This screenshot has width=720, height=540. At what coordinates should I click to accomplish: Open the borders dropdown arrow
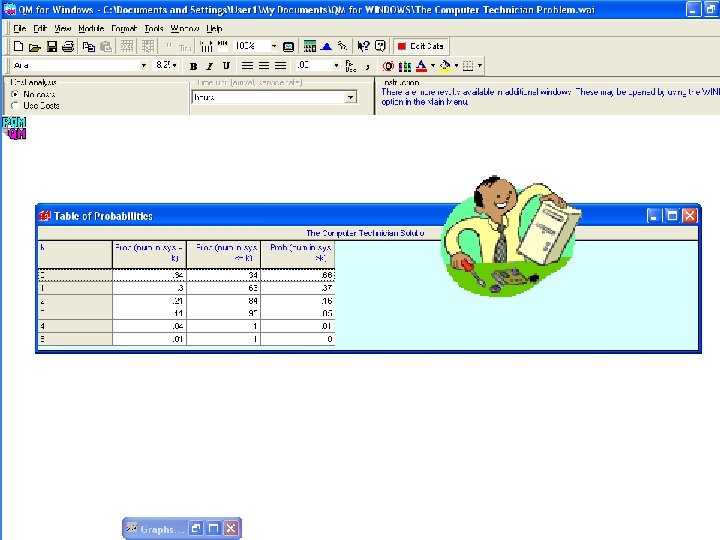pos(480,66)
